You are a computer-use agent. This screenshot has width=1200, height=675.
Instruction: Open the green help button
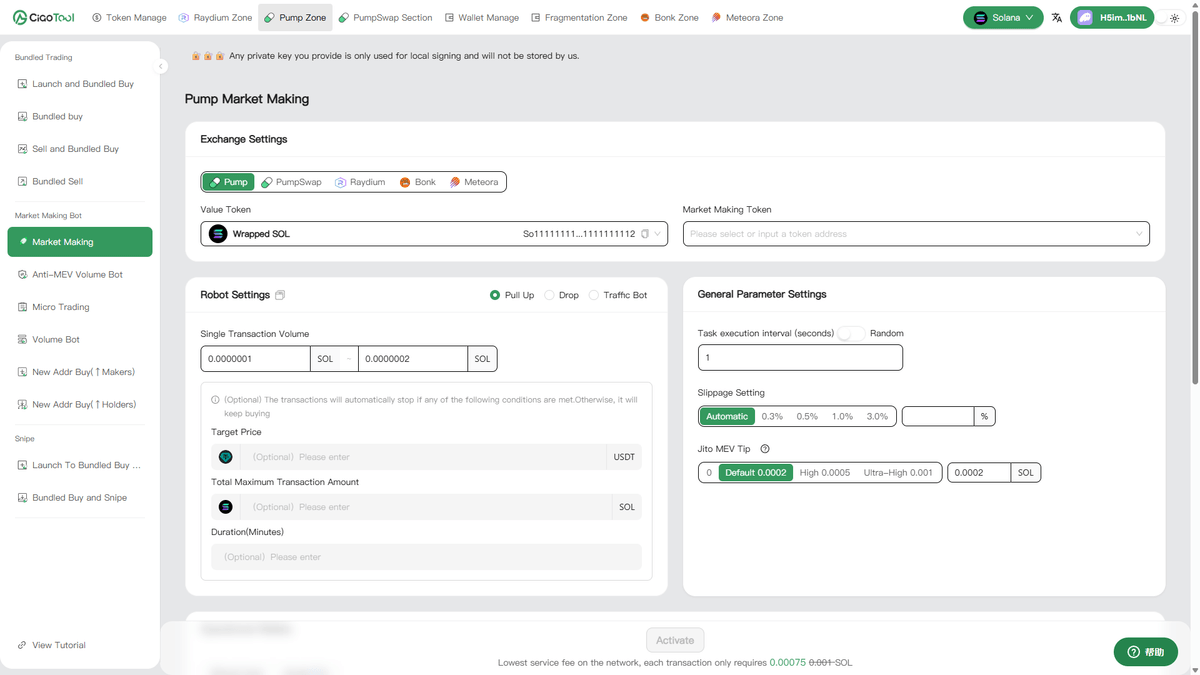pos(1146,652)
